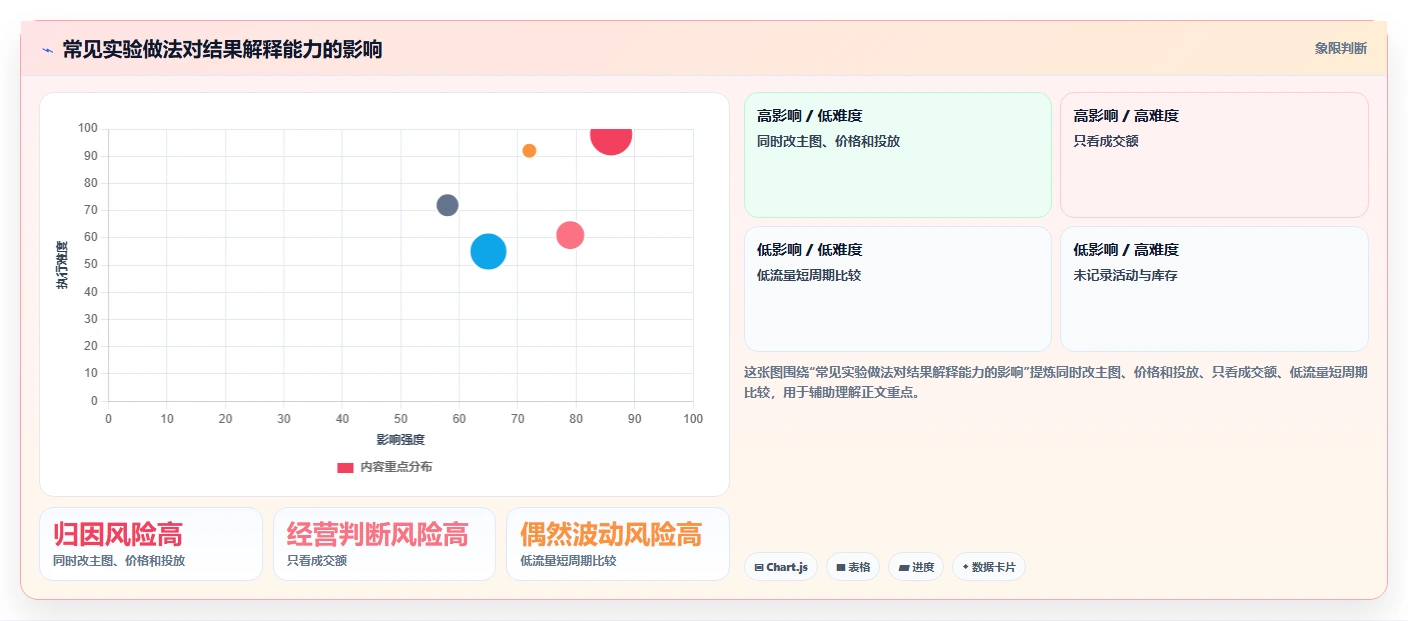Toggle the 内容重点分布 legend entry
Viewport: 1408px width, 621px height.
coord(385,467)
